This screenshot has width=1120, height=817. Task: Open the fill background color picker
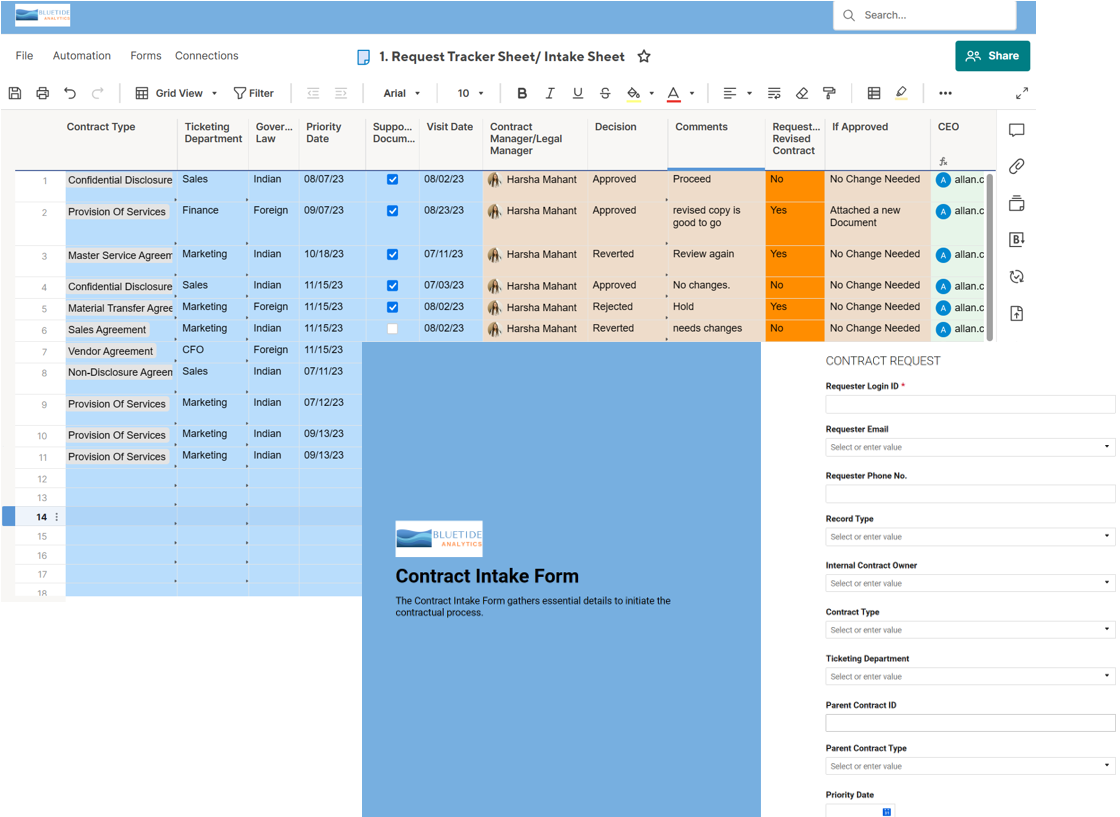click(x=634, y=93)
